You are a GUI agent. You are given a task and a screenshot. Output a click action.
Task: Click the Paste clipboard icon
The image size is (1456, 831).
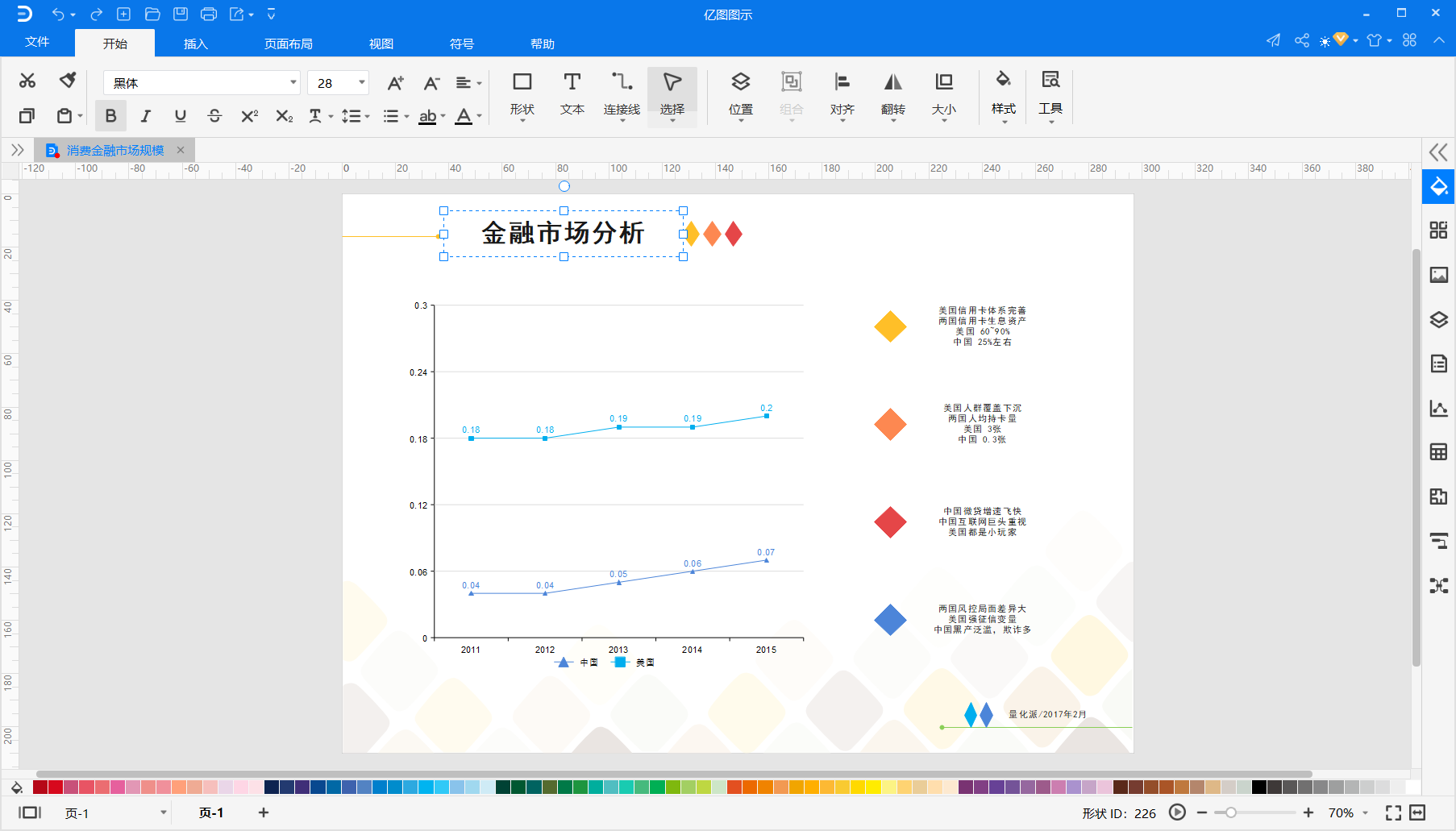[x=64, y=116]
